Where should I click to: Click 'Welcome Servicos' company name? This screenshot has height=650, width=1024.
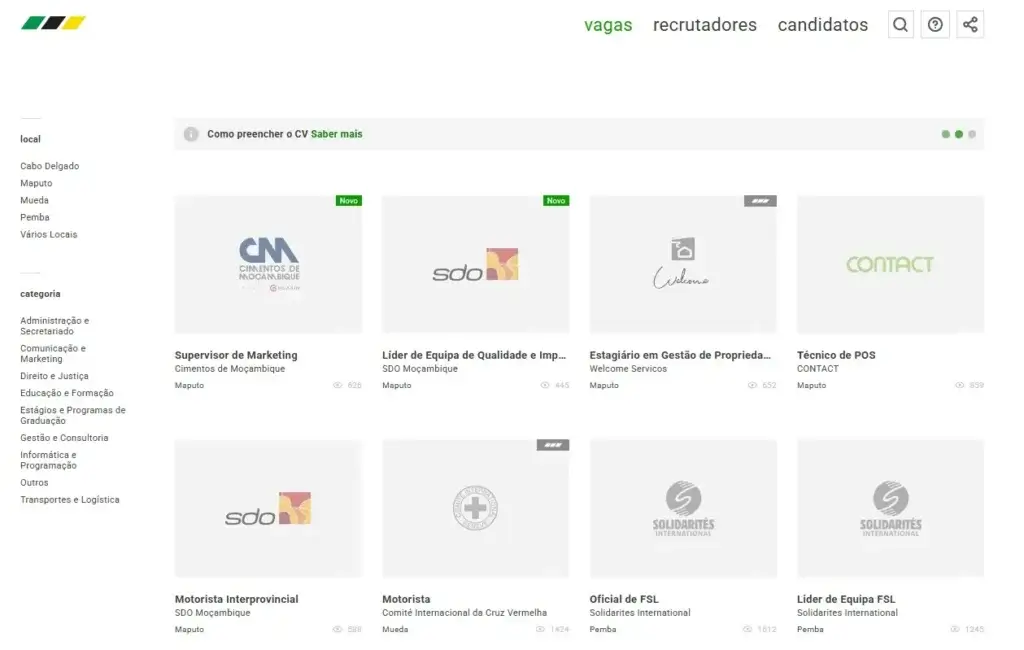[x=628, y=369]
